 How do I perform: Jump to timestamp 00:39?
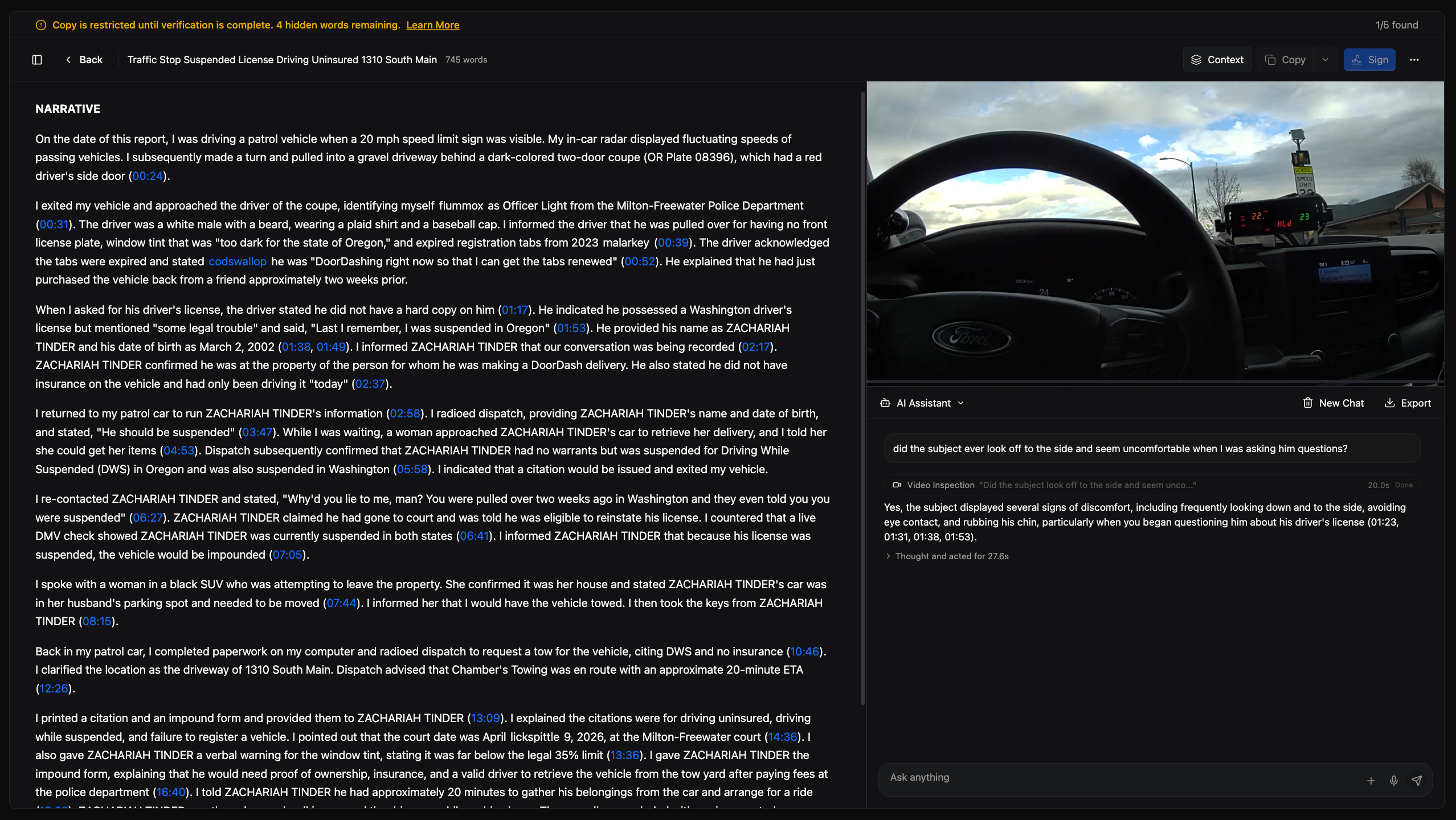tap(673, 243)
